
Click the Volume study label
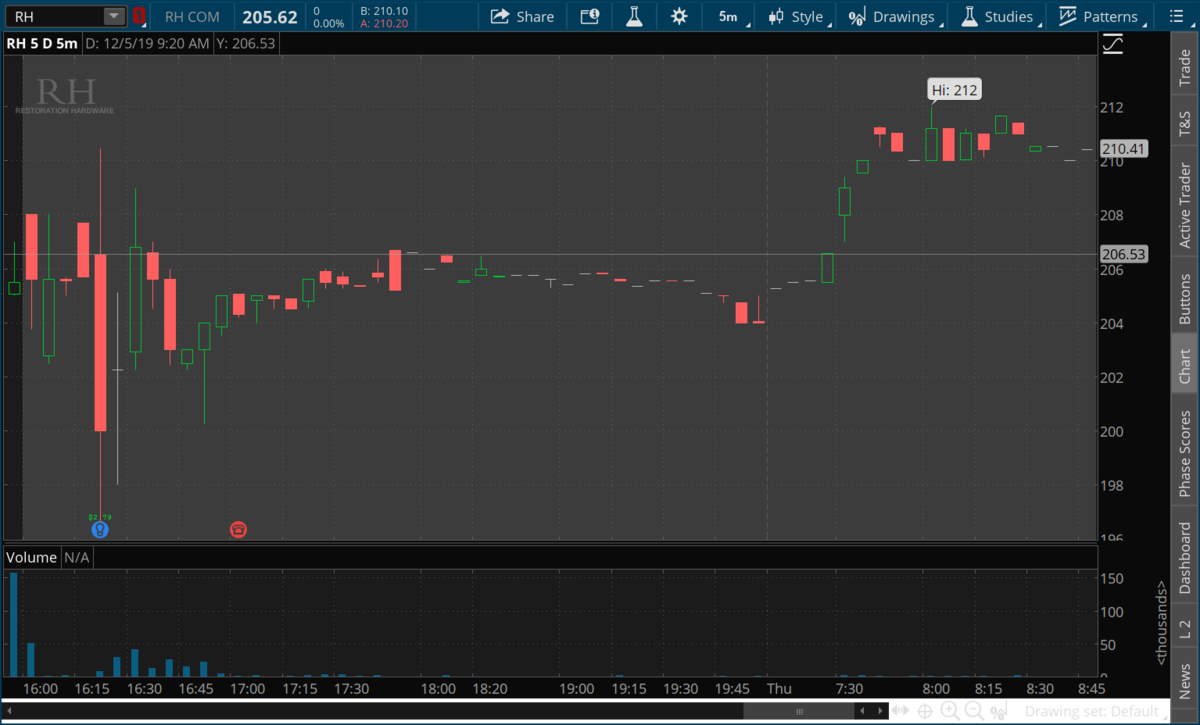click(x=32, y=557)
